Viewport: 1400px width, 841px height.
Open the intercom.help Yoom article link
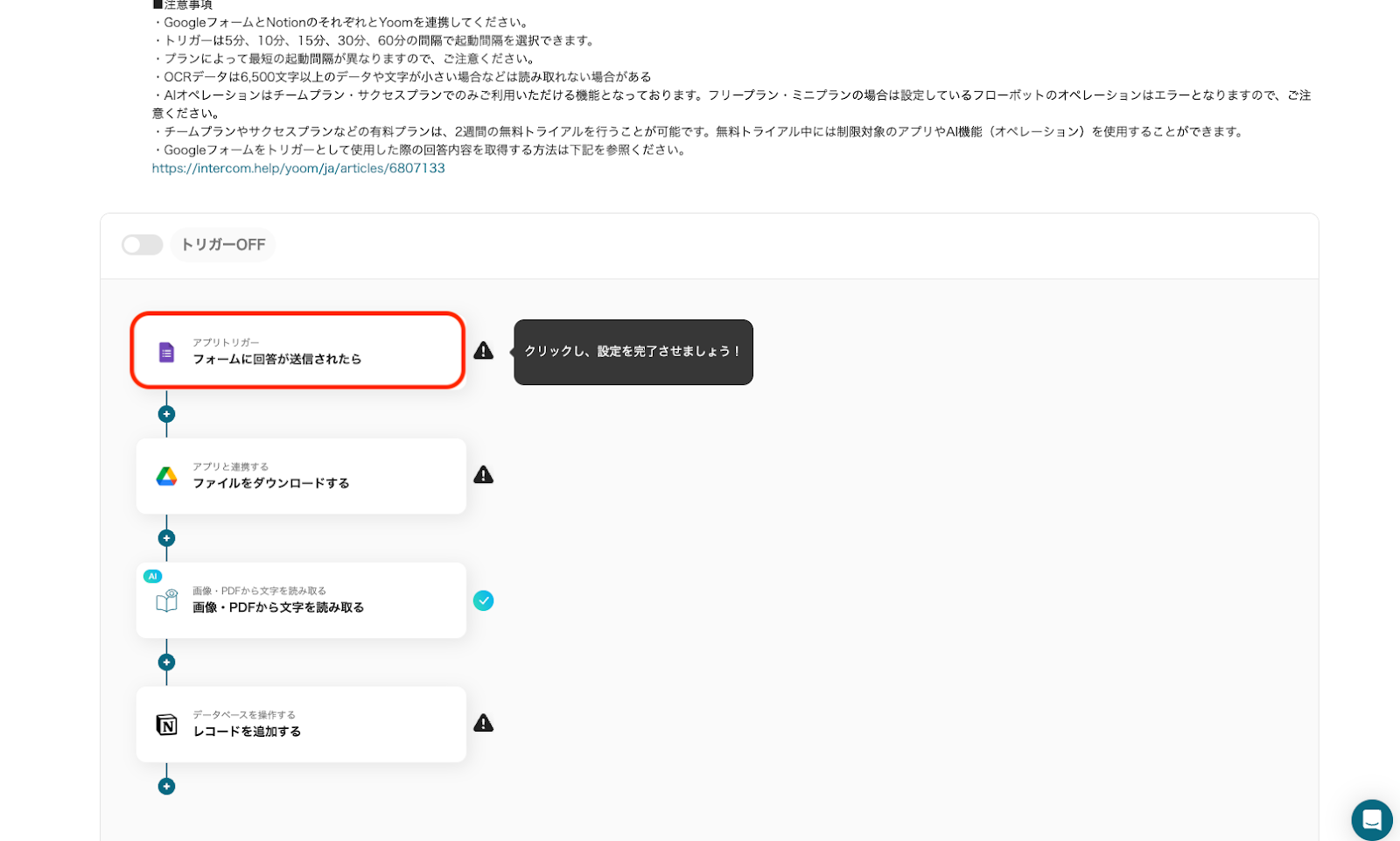point(298,168)
